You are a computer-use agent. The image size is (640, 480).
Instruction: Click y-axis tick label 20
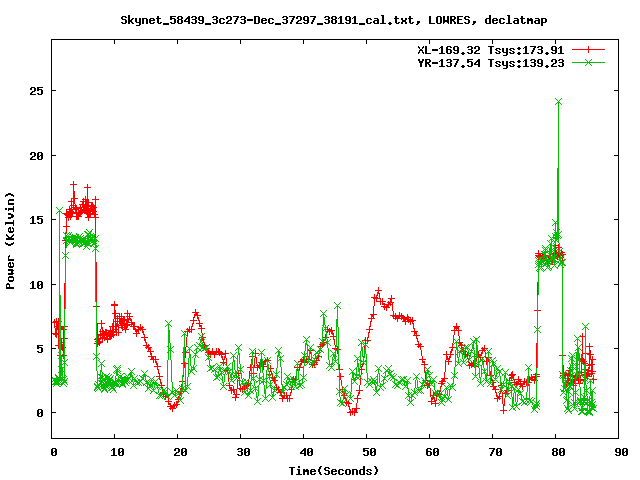click(36, 156)
